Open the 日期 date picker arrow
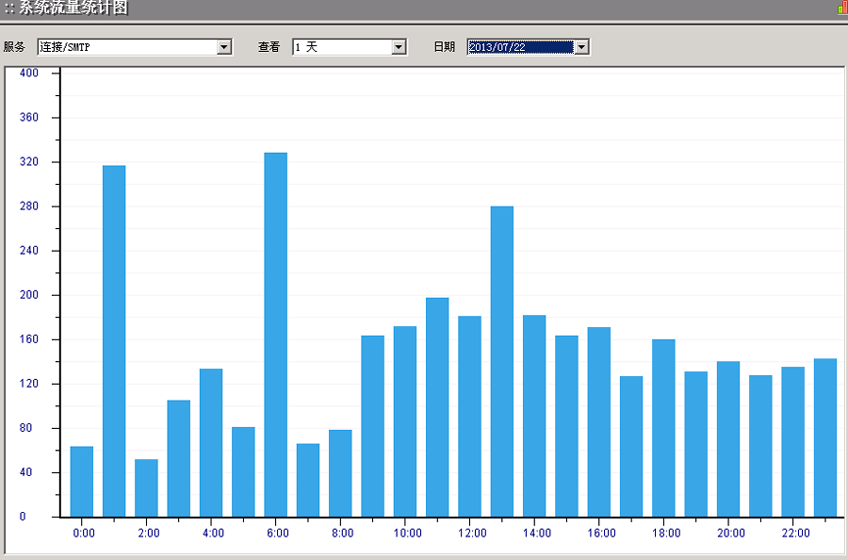The image size is (848, 560). [582, 47]
